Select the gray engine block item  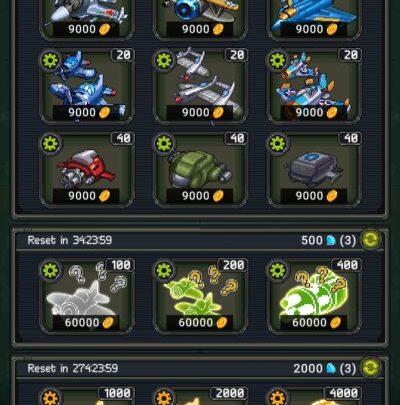(x=314, y=170)
